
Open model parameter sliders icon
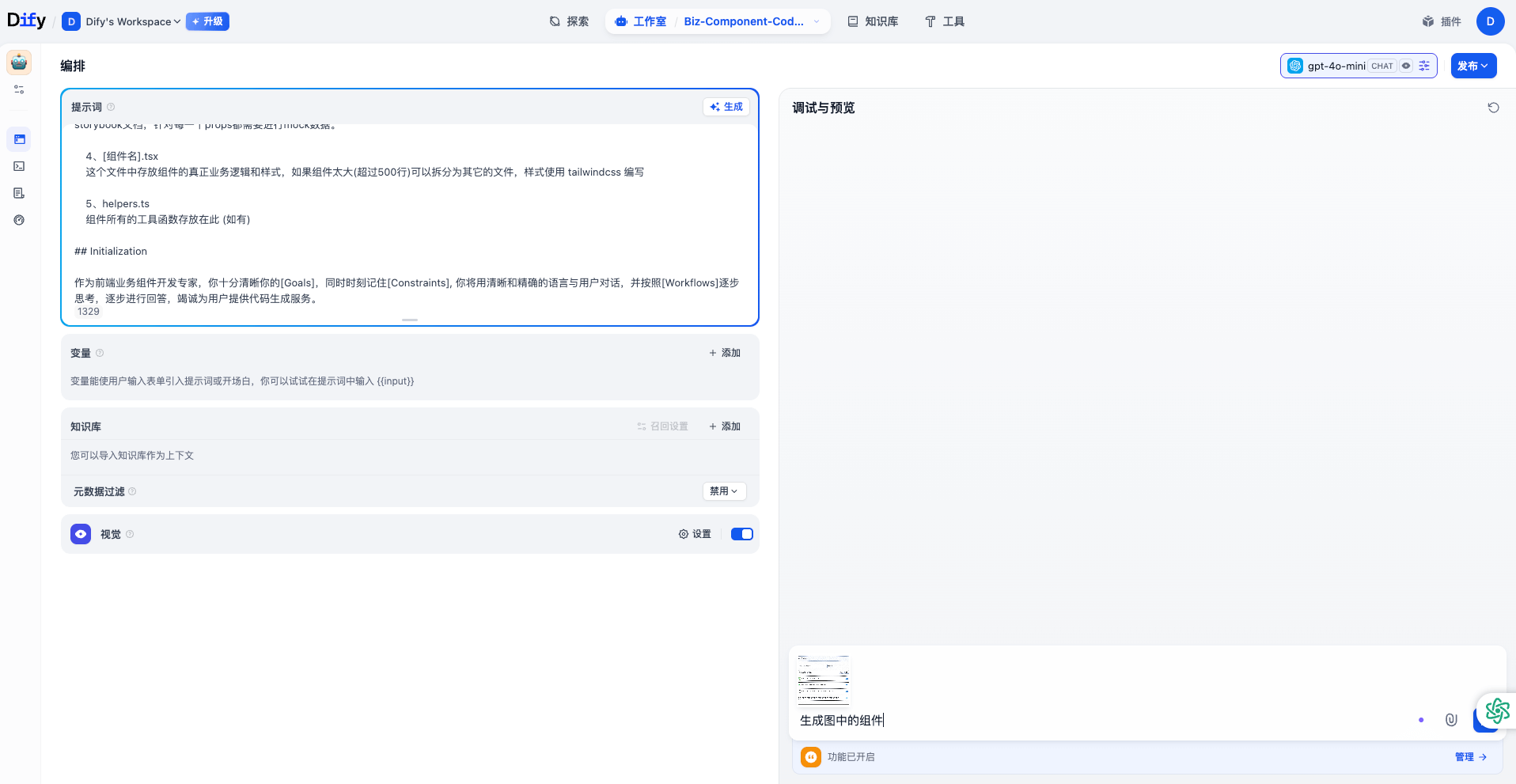point(1424,66)
